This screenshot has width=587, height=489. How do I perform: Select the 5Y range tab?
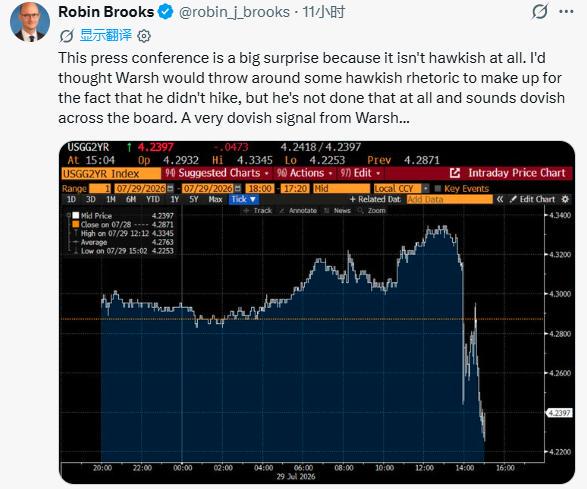194,200
